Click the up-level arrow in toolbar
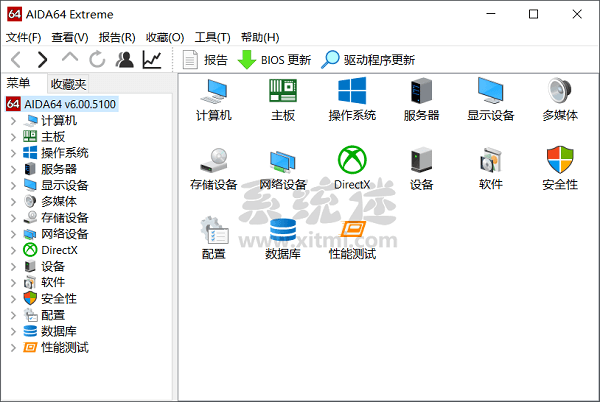The image size is (600, 402). [70, 58]
